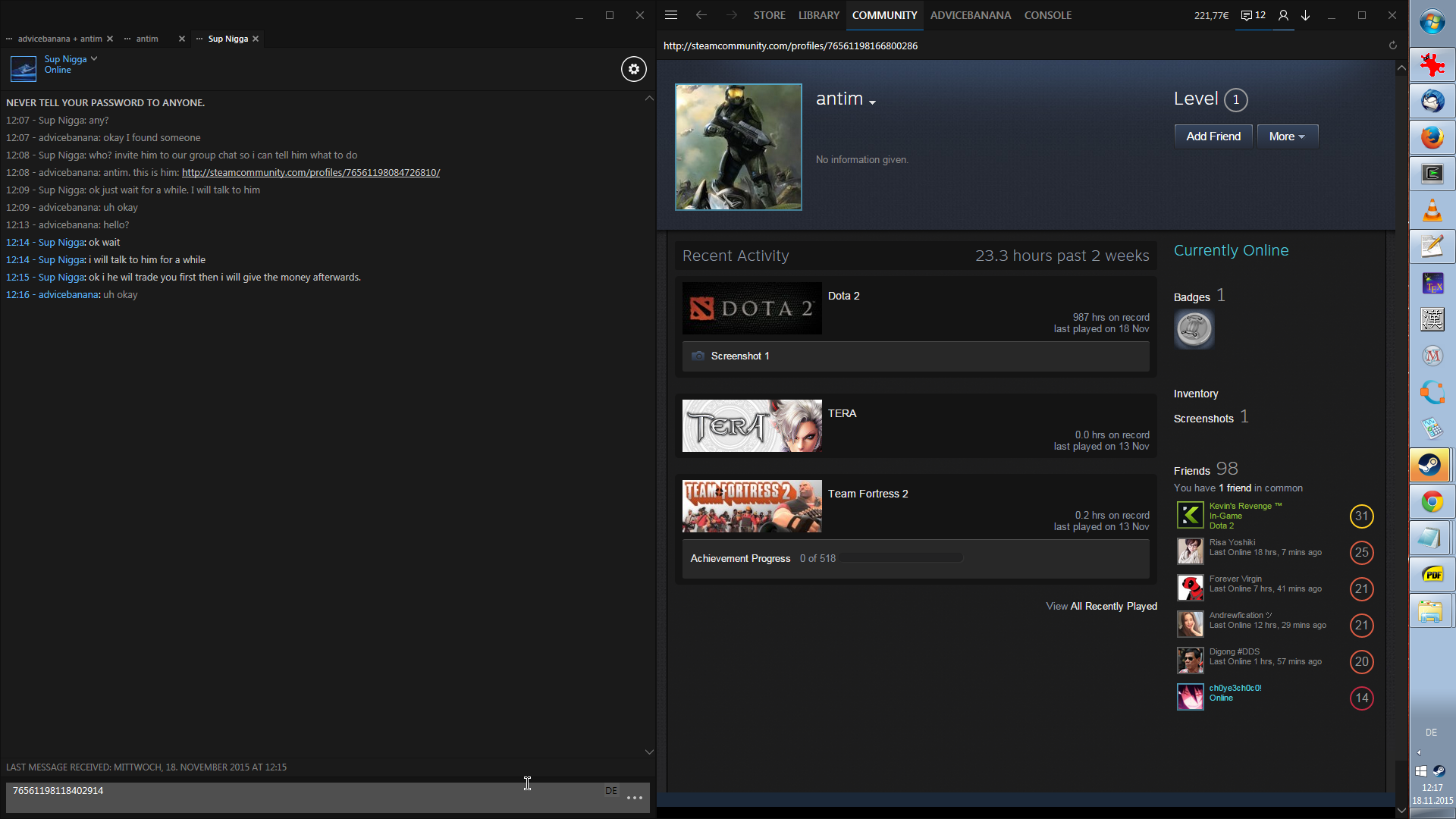The width and height of the screenshot is (1456, 819).
Task: Click the Achievement Progress bar
Action: point(901,558)
